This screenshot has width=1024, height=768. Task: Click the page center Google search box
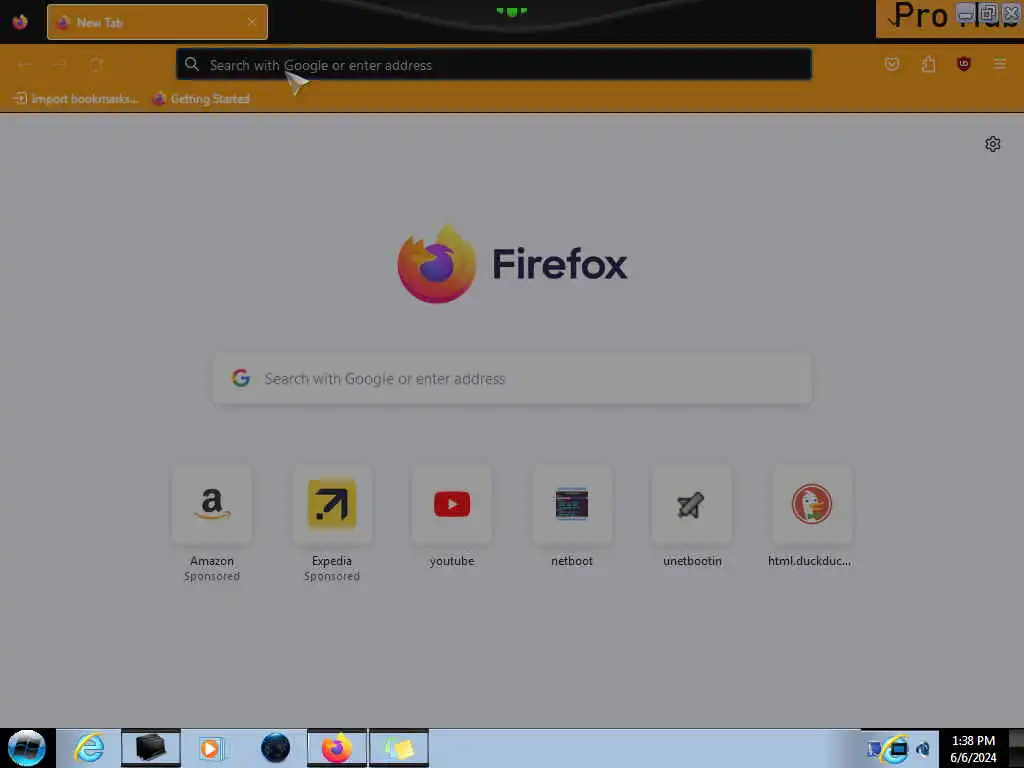tap(512, 379)
